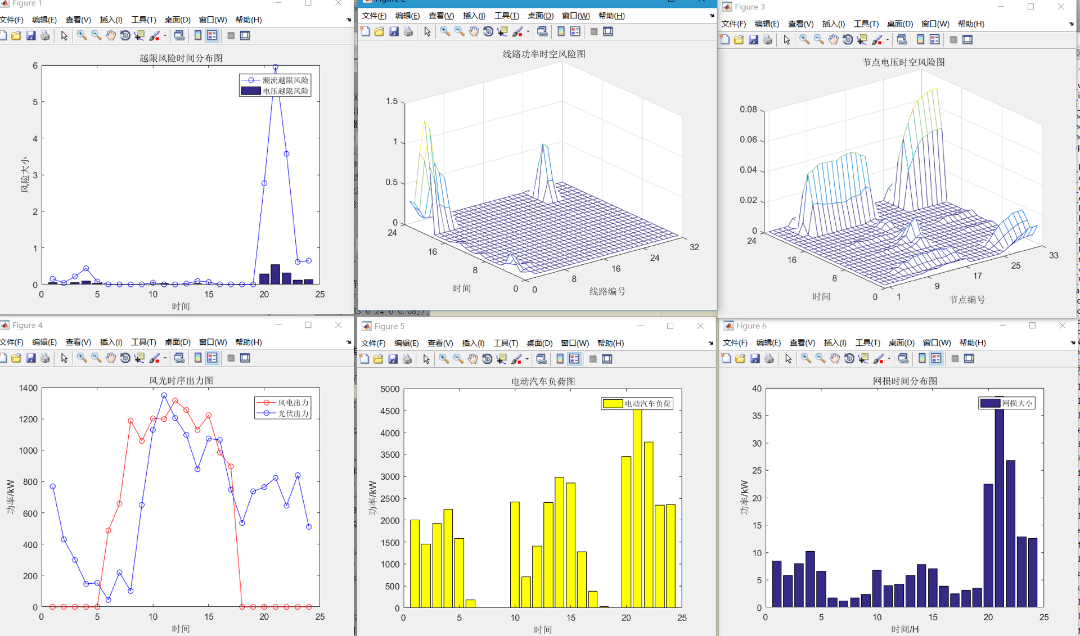Select Zoom In tool in Figure 5
The width and height of the screenshot is (1080, 636).
[x=444, y=358]
